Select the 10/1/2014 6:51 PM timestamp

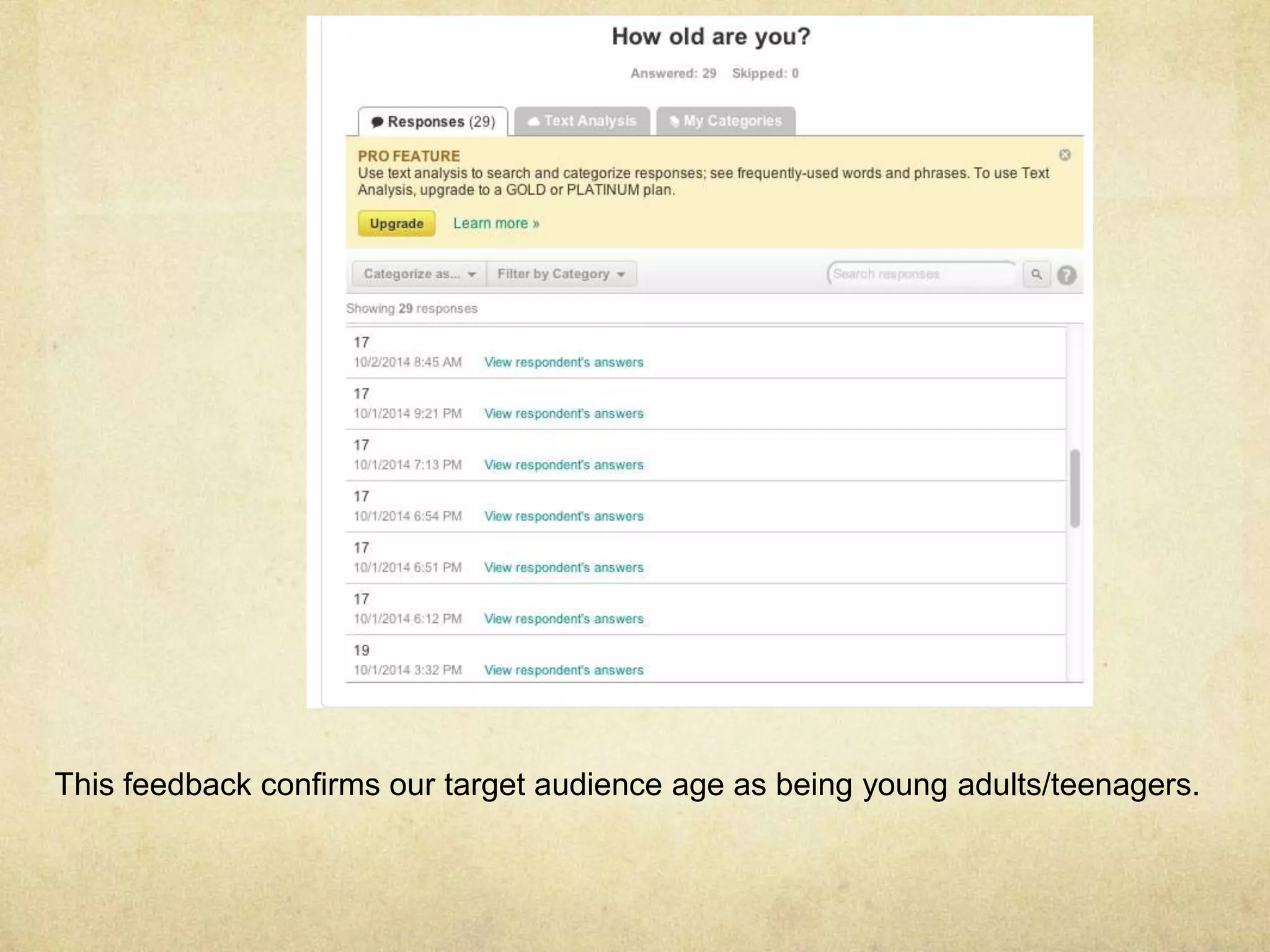[407, 568]
